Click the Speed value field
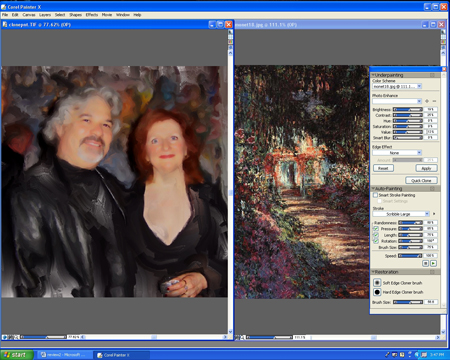Viewport: 450px width, 360px height. pos(431,256)
